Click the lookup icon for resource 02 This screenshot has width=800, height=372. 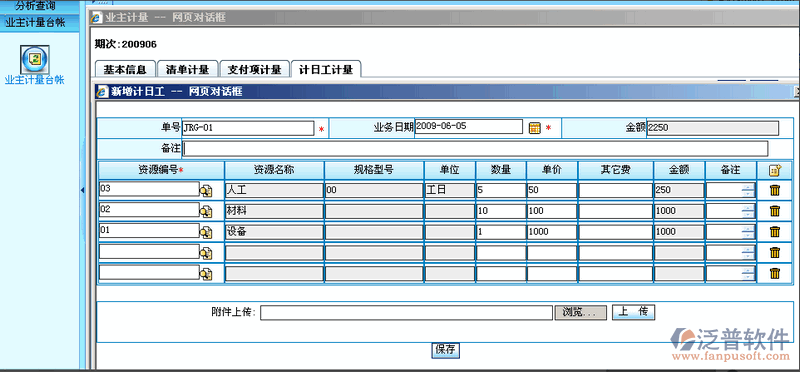pyautogui.click(x=206, y=211)
